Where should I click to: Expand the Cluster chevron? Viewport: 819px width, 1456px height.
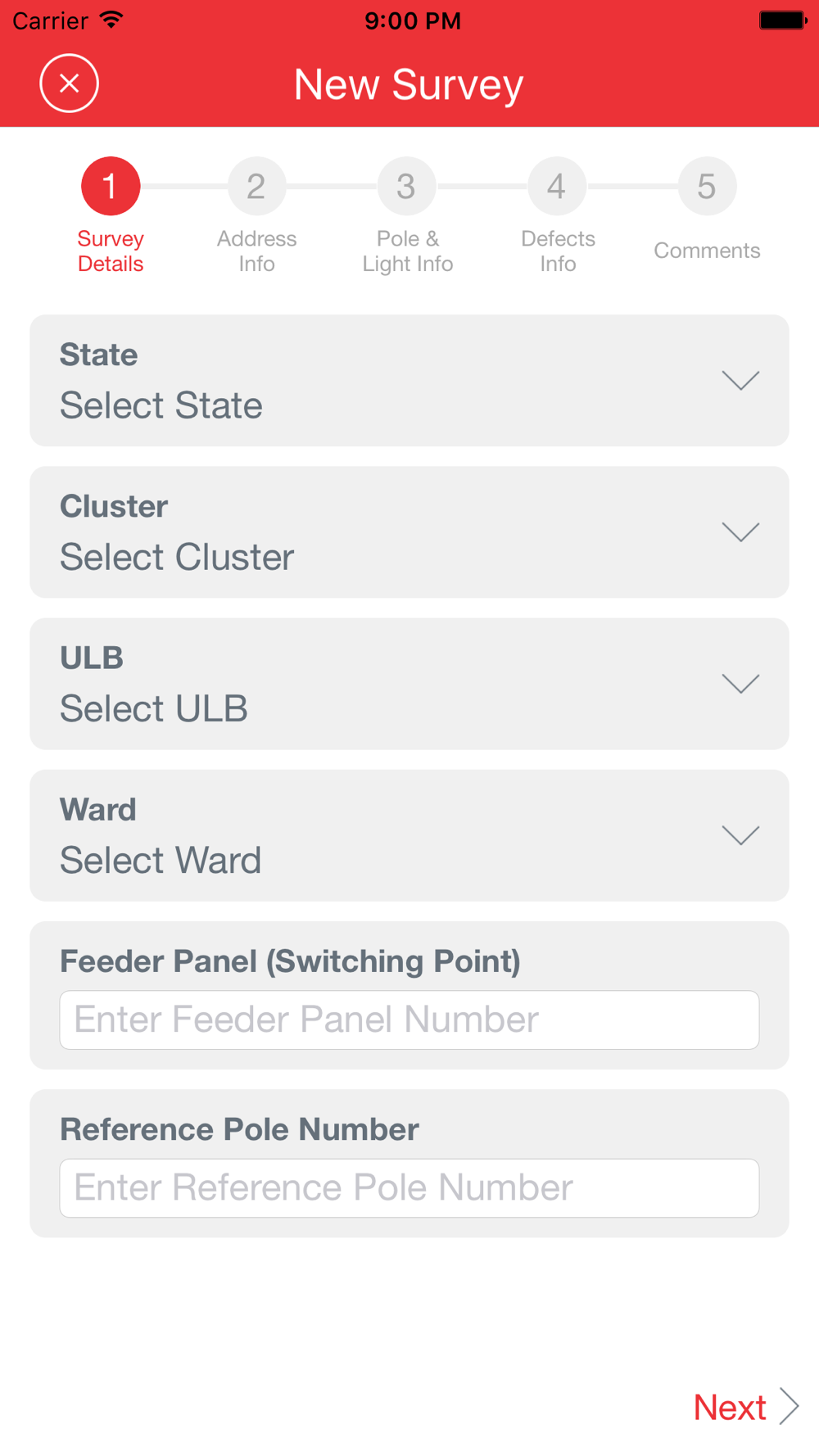pyautogui.click(x=740, y=532)
